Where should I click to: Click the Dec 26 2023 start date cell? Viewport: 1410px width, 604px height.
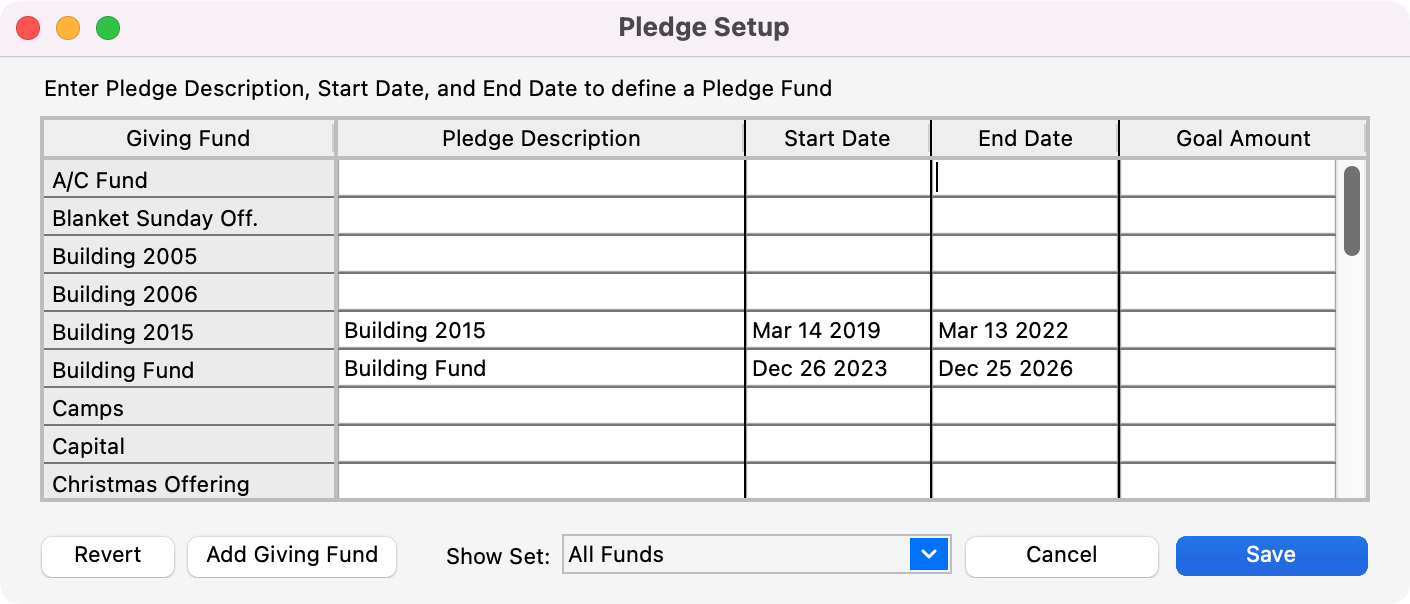837,368
